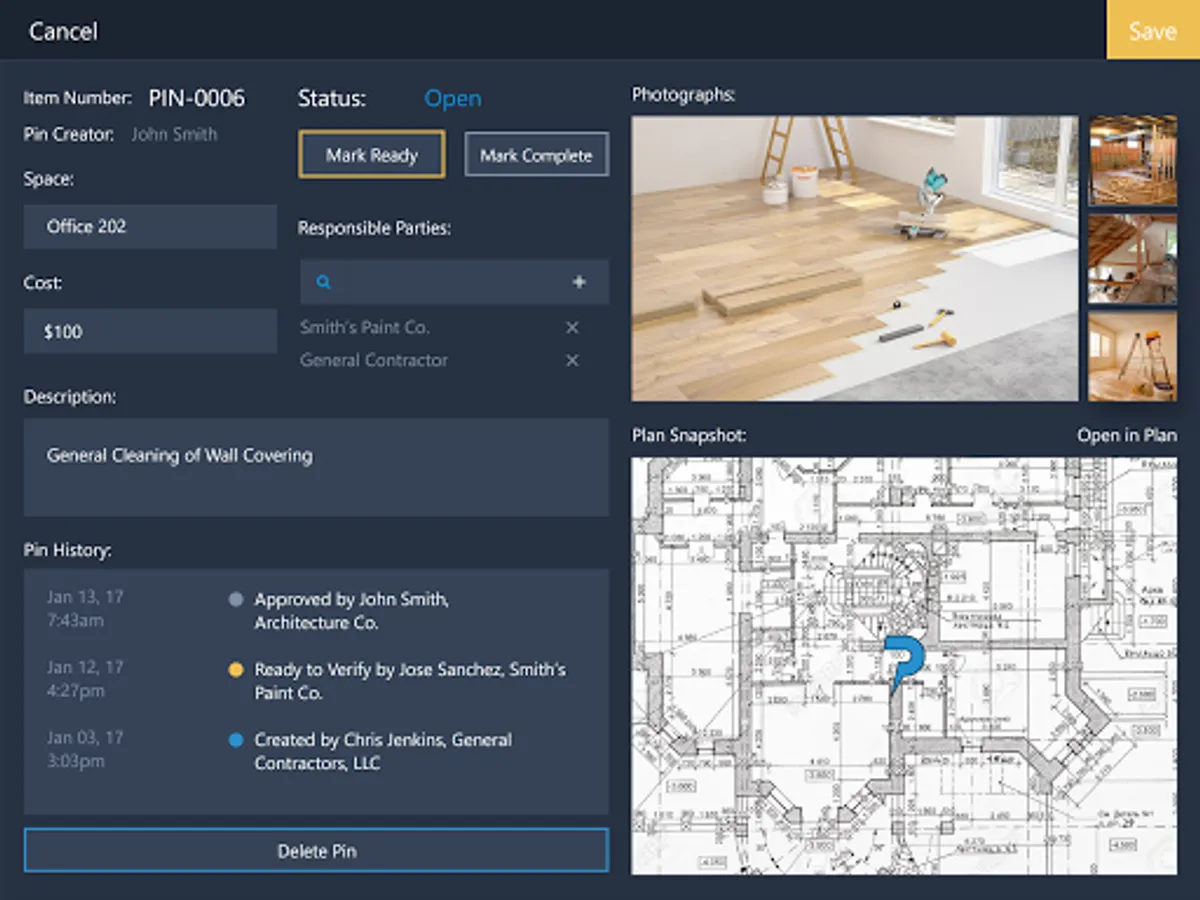Select the main flooring photograph
Image resolution: width=1200 pixels, height=900 pixels.
[855, 259]
